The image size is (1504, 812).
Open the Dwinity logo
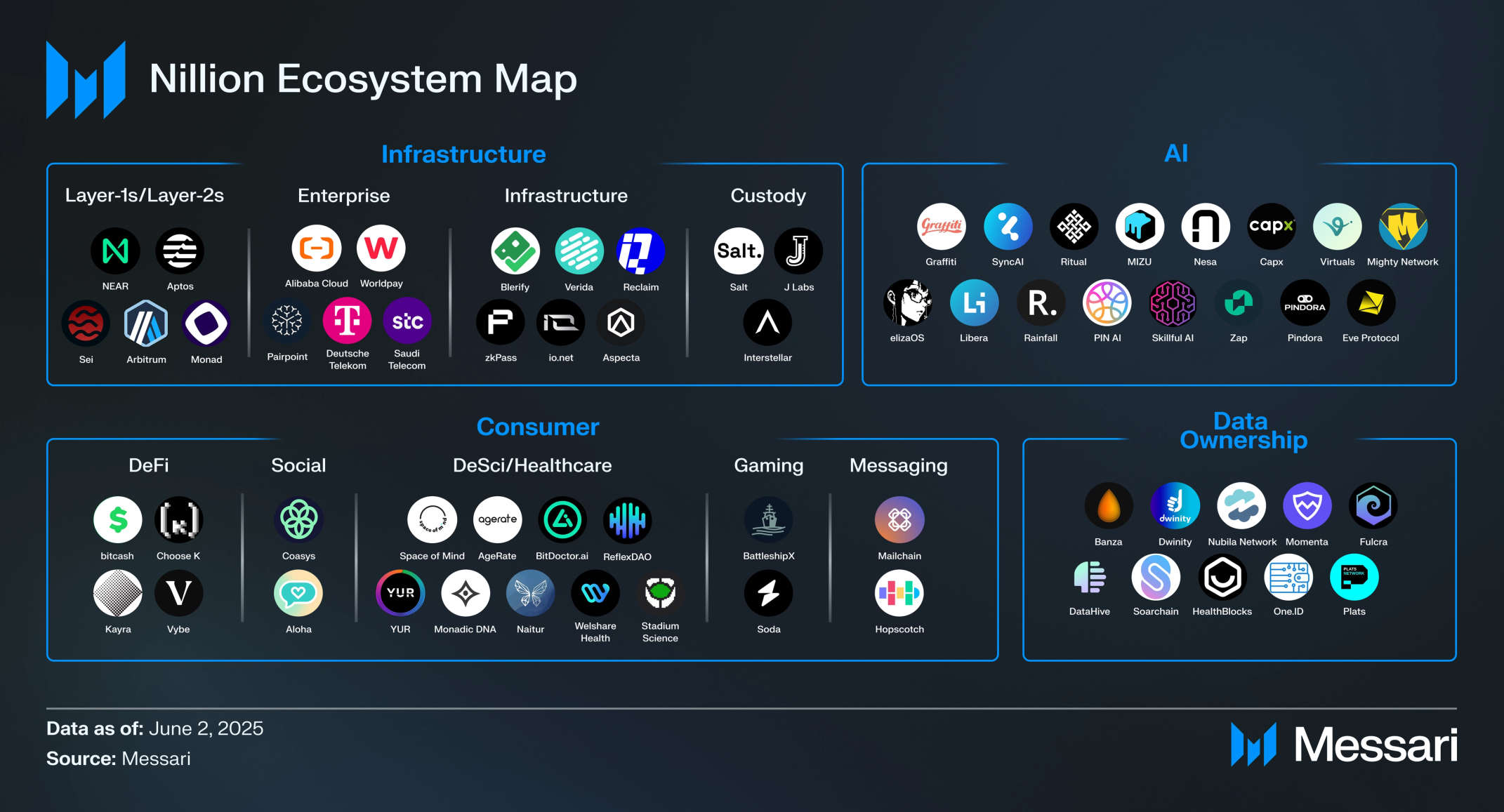click(x=1175, y=505)
